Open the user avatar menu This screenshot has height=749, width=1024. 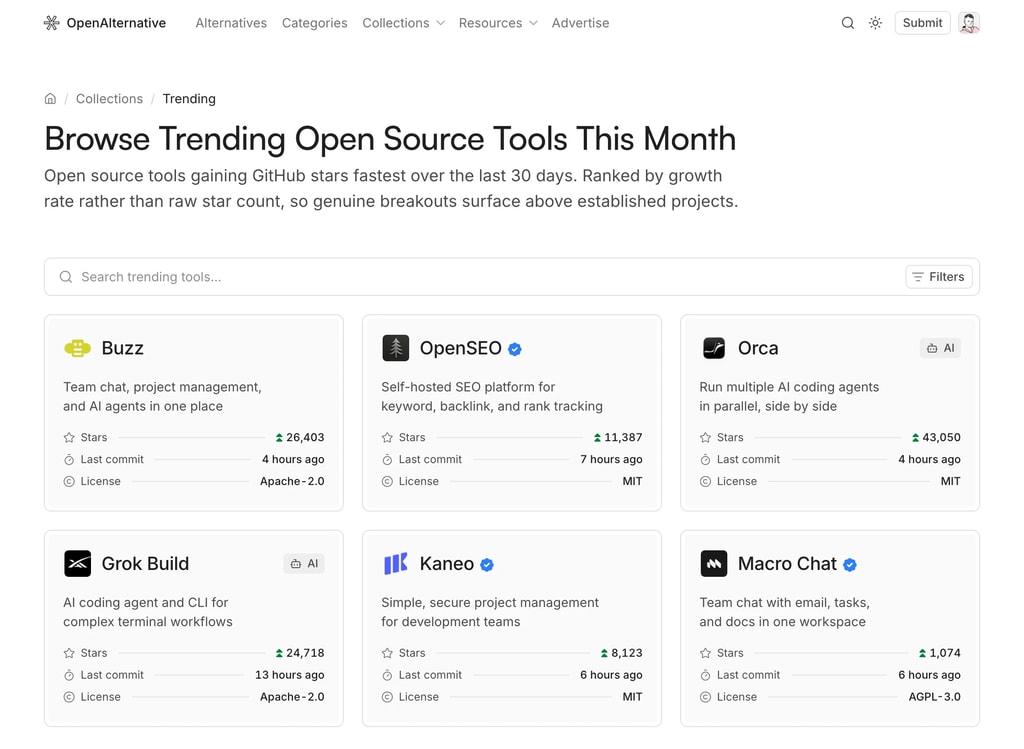(x=969, y=23)
